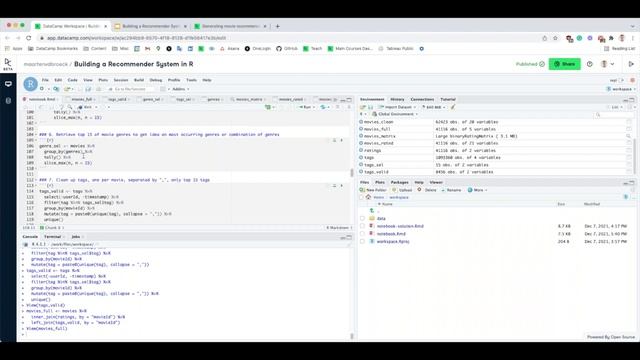Expand the tags_sel object row
Image resolution: width=640 pixels, height=360 pixels.
click(x=361, y=164)
